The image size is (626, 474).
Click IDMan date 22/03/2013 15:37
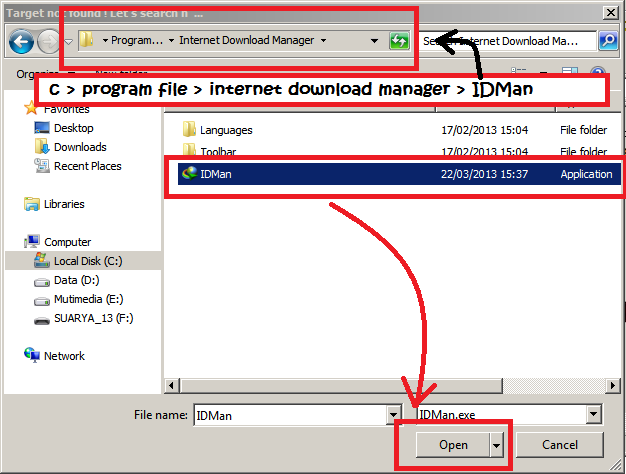click(484, 174)
